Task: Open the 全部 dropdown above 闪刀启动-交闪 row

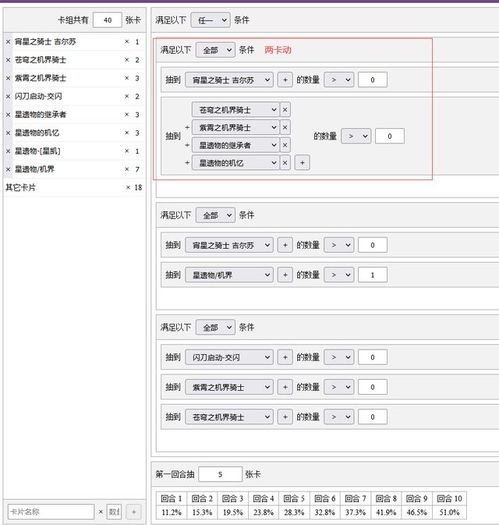Action: (x=215, y=327)
